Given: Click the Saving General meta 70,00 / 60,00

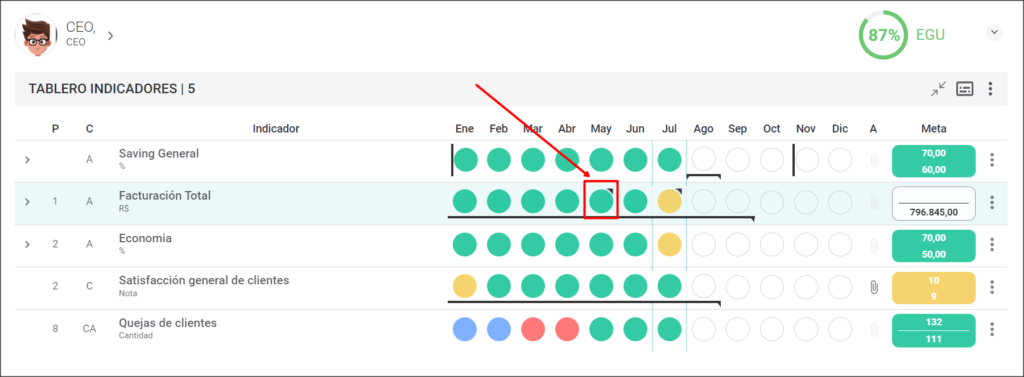Looking at the screenshot, I should pos(933,161).
